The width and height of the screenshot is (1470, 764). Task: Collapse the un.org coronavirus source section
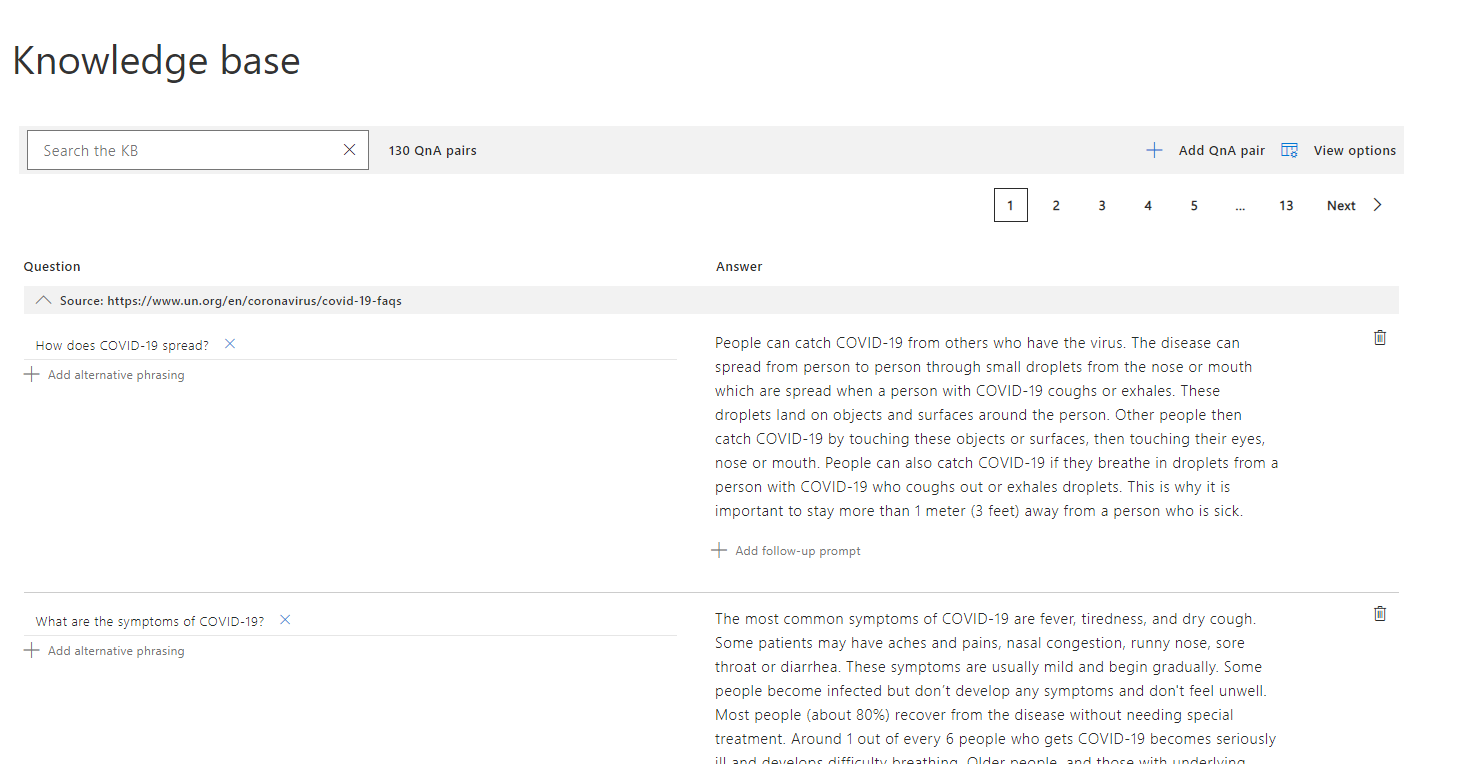click(43, 299)
